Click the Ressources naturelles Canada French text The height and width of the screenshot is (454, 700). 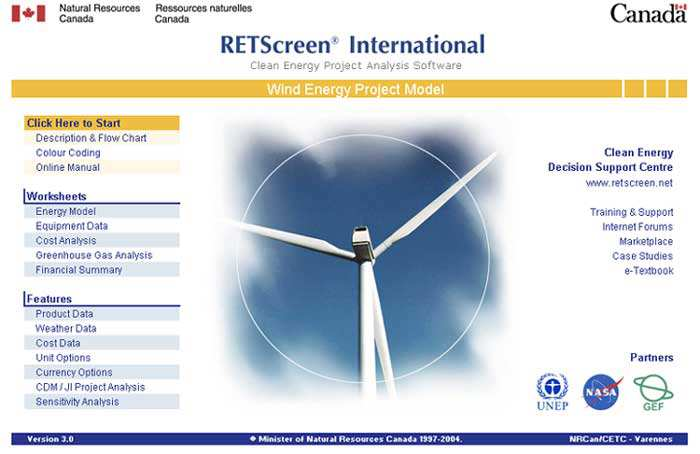[203, 13]
